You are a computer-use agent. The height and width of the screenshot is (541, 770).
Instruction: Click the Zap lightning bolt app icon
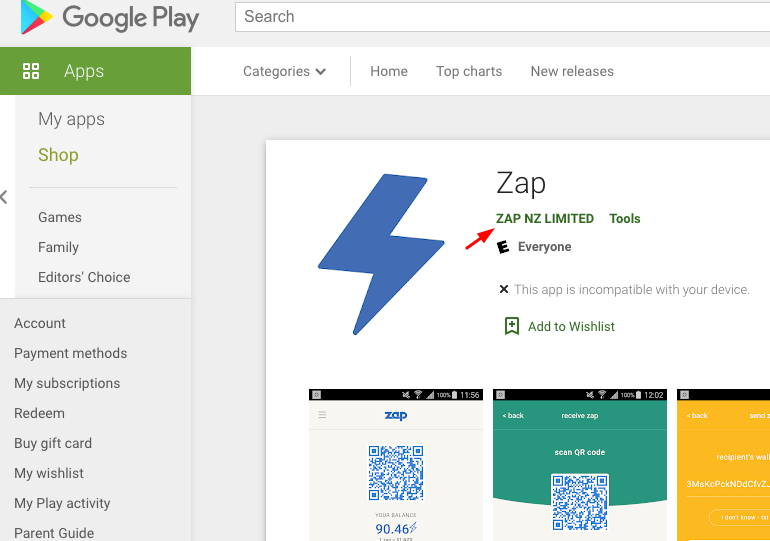[x=381, y=254]
